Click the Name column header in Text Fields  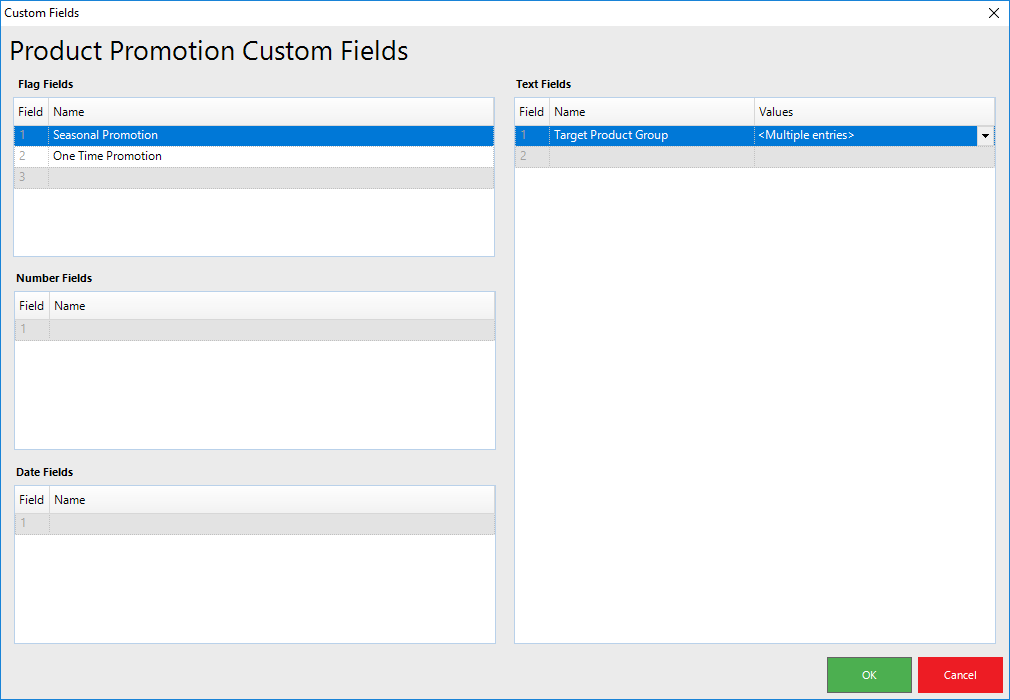tap(651, 112)
